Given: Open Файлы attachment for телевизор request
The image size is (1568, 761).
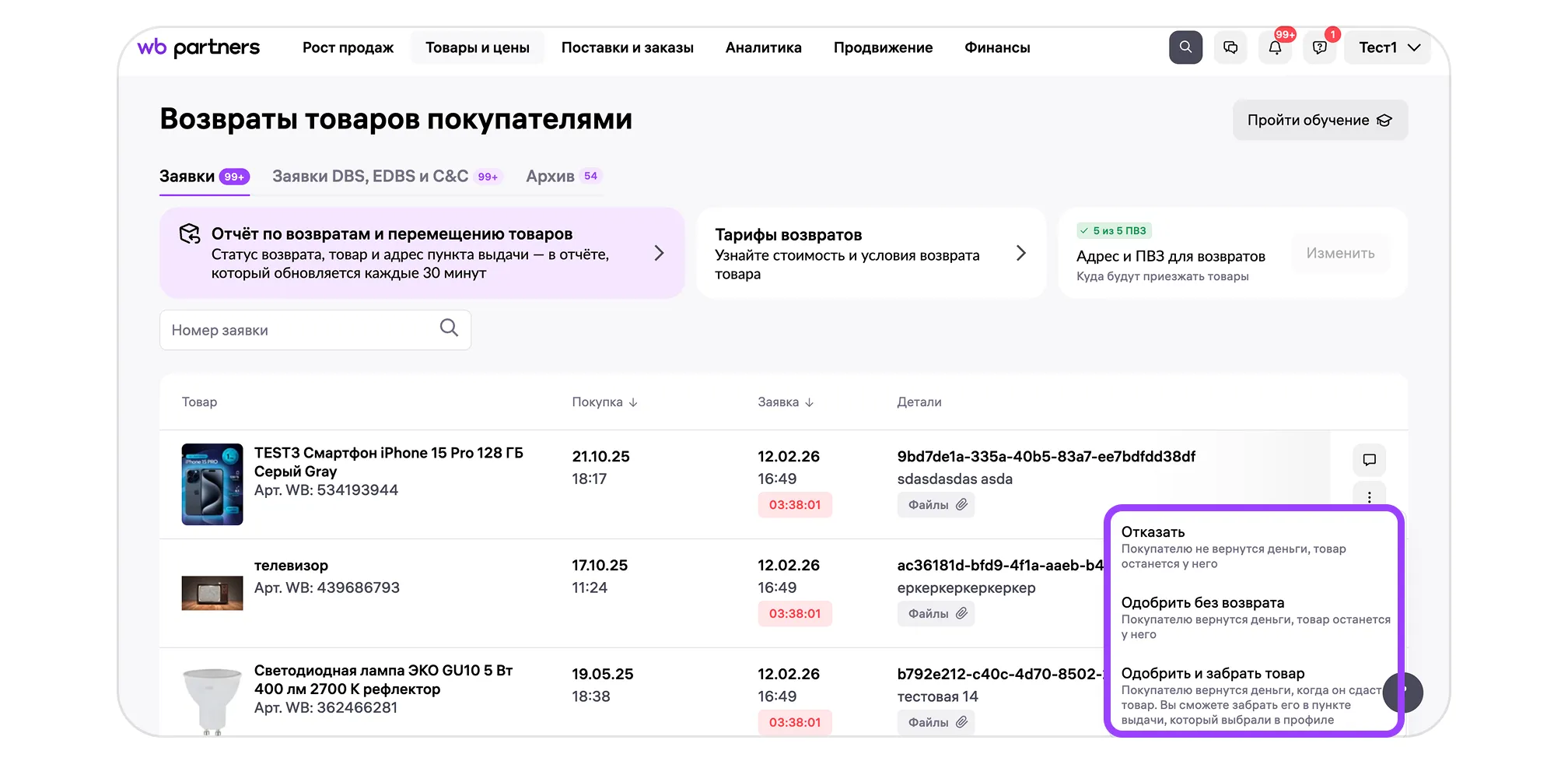Looking at the screenshot, I should pyautogui.click(x=936, y=614).
